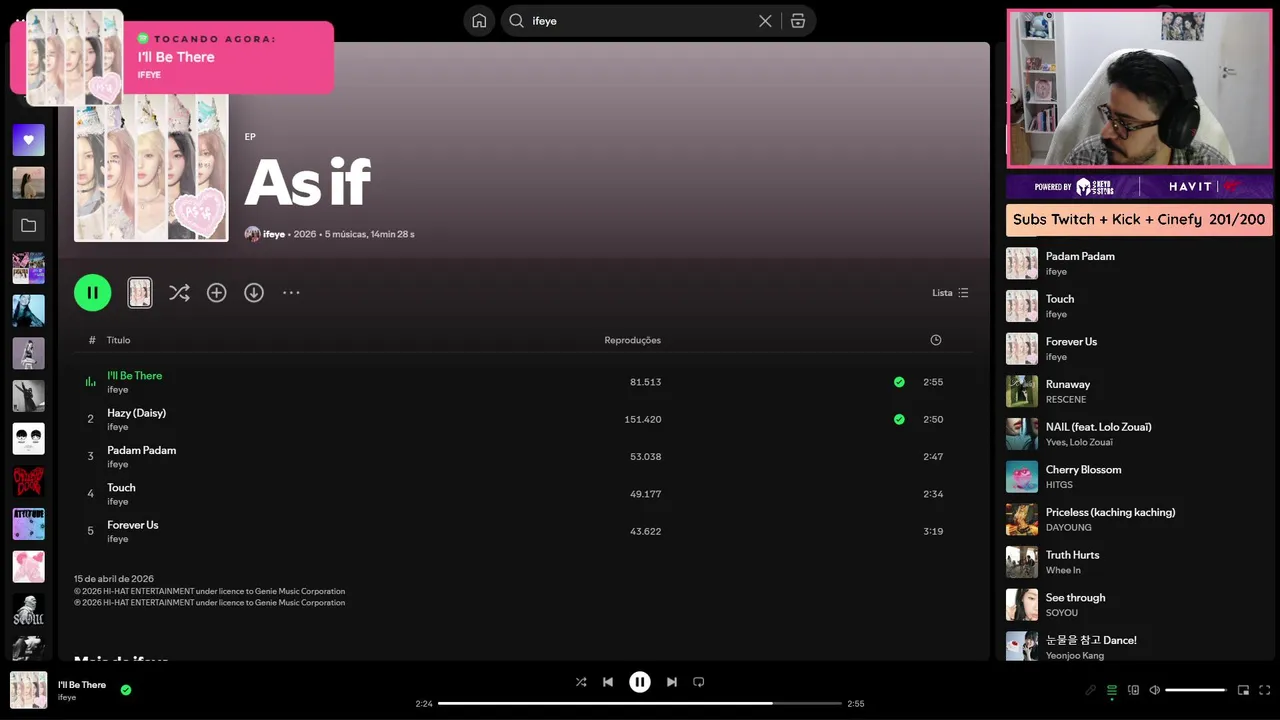1280x720 pixels.
Task: Add the EP to library with plus icon
Action: (x=216, y=293)
